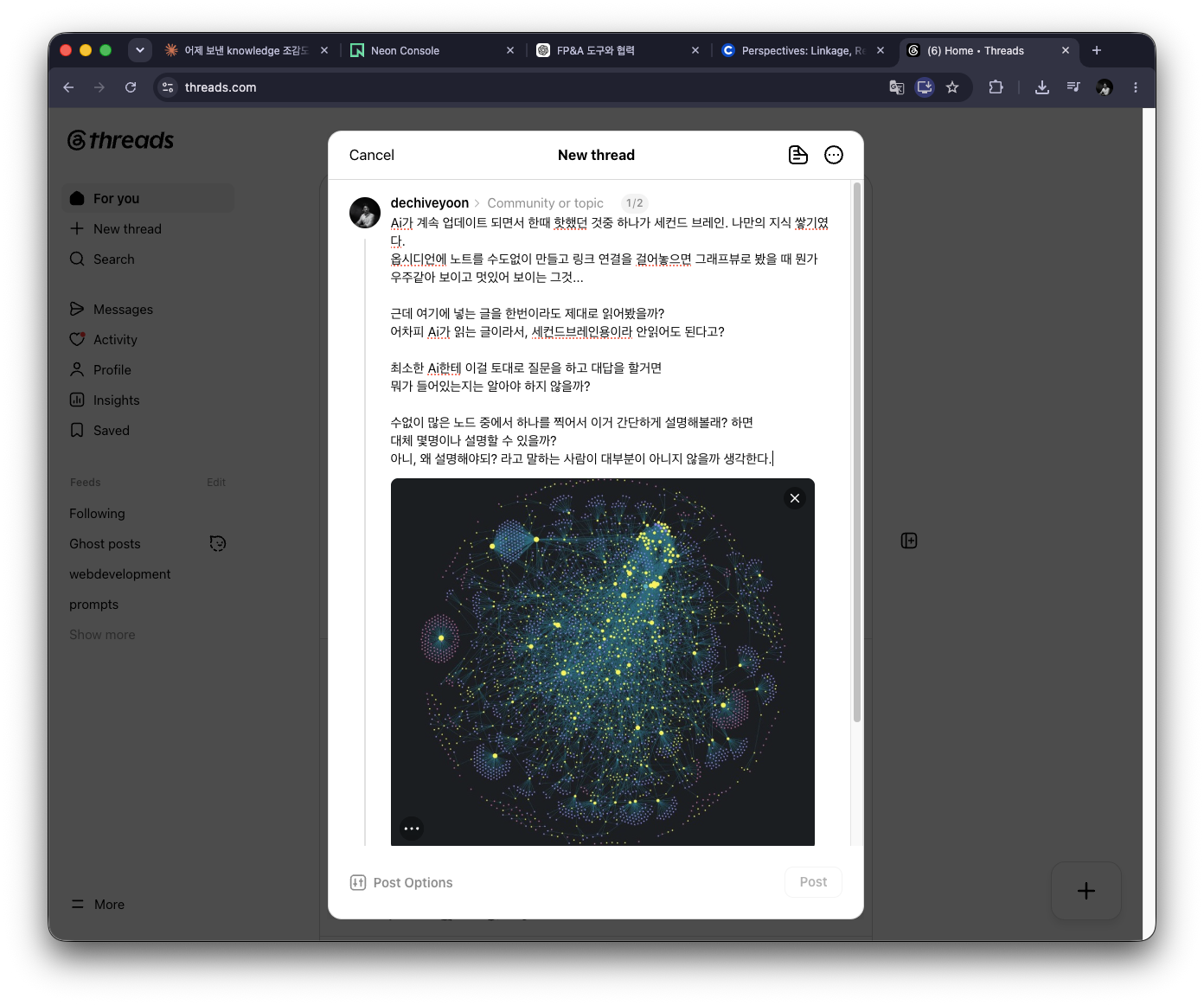
Task: Open Insights chart icon
Action: point(77,400)
